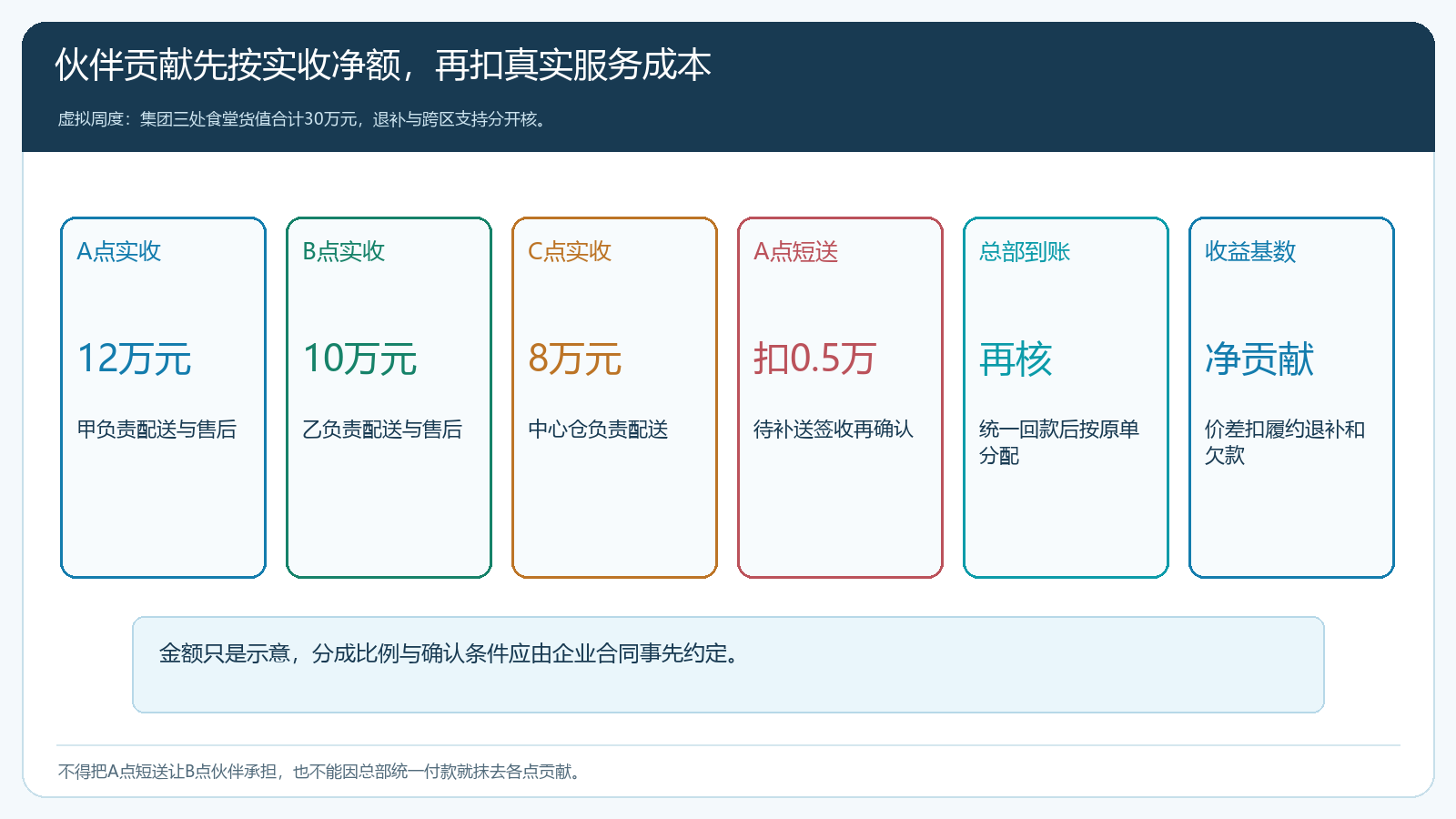1456x819 pixels.
Task: Select the 10万元 value
Action: point(359,359)
